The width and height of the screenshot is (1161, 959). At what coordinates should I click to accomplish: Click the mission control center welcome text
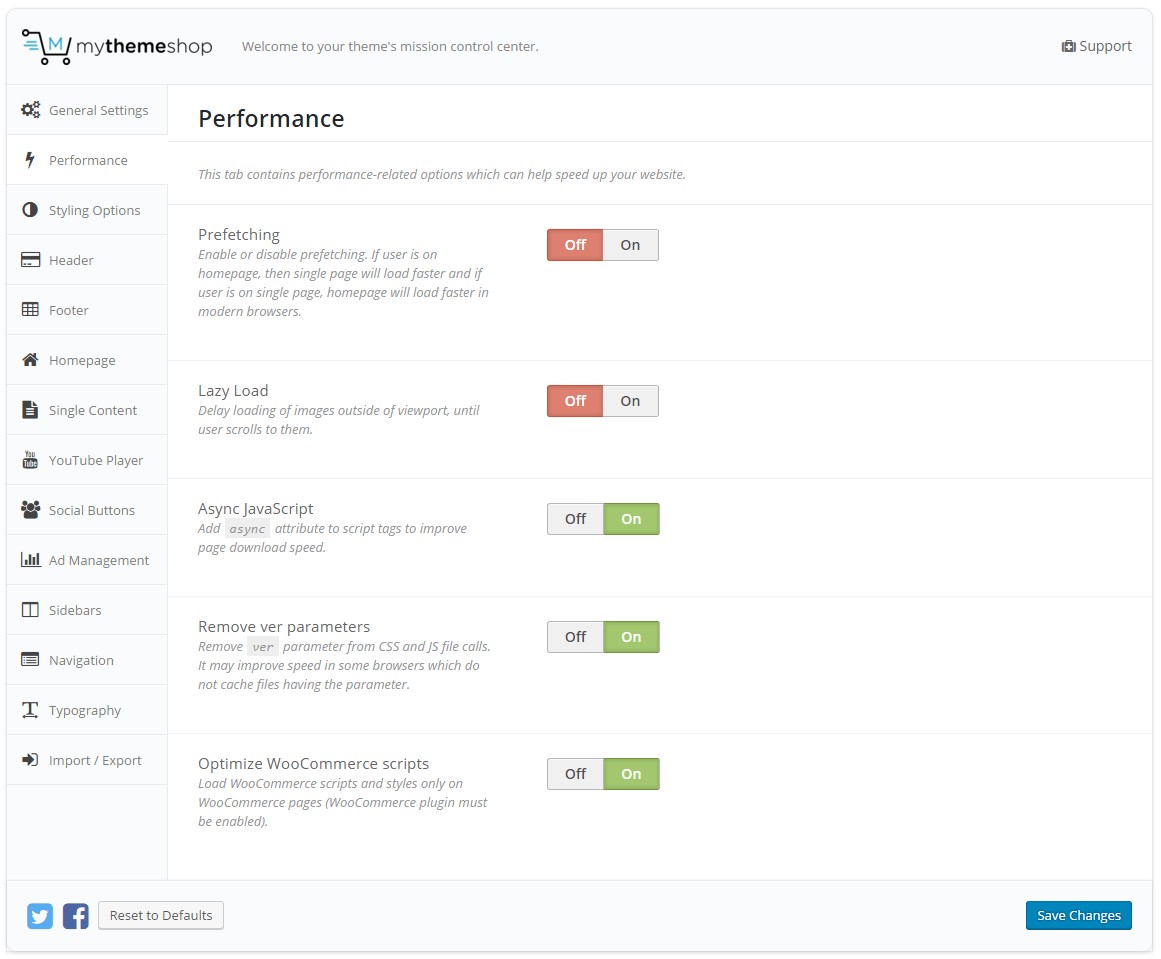(x=390, y=47)
